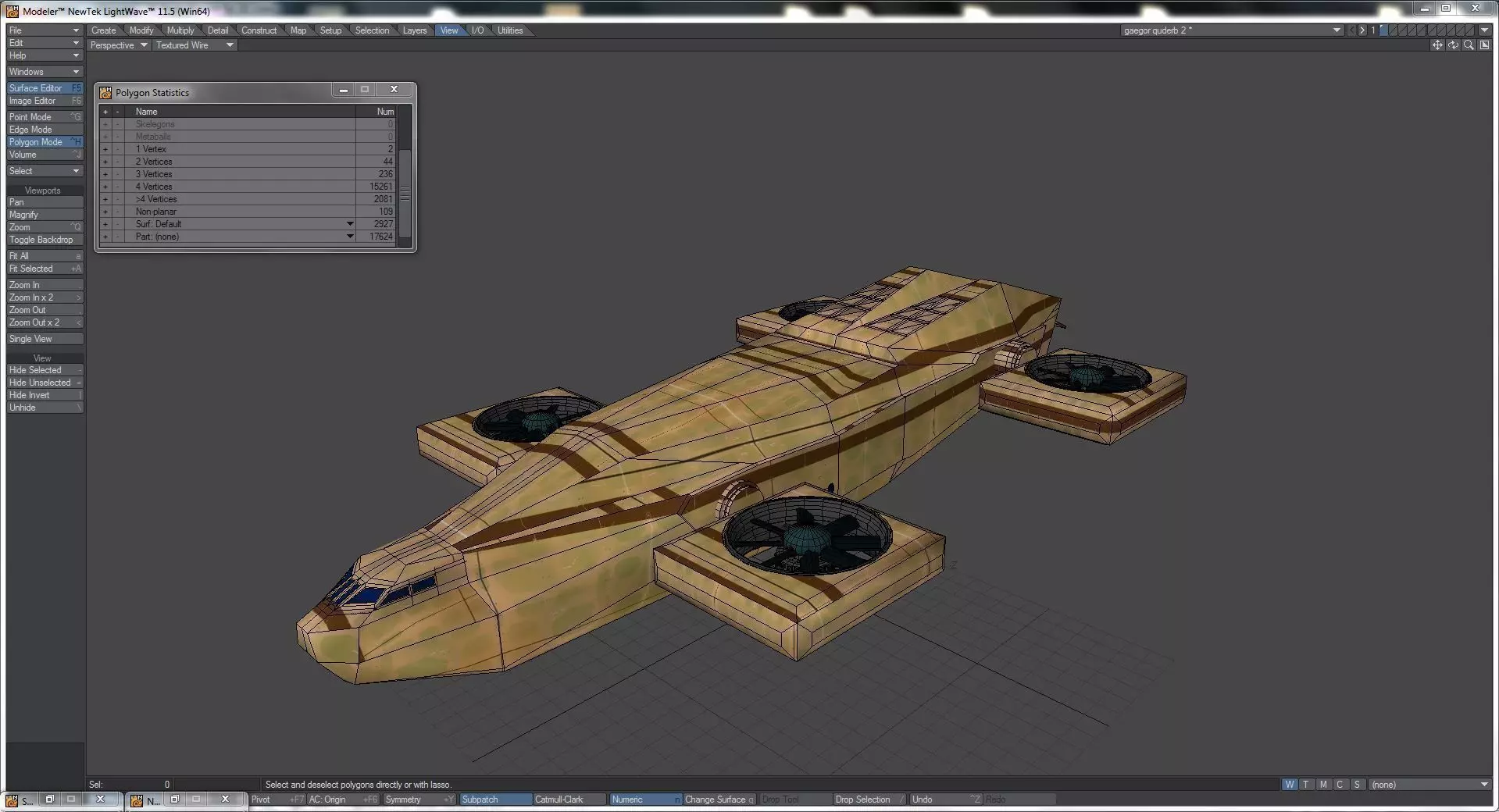Image resolution: width=1499 pixels, height=812 pixels.
Task: Add >4 Vertices polygons to selection with plus
Action: click(105, 199)
